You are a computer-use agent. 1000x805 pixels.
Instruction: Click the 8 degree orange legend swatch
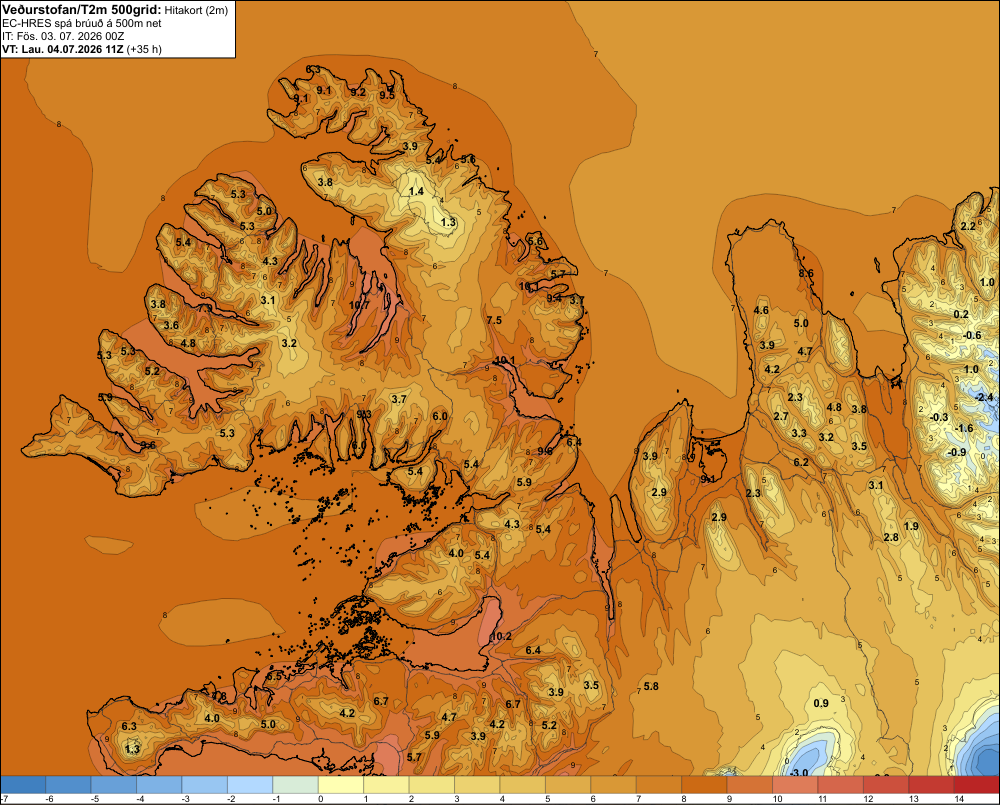(x=704, y=785)
